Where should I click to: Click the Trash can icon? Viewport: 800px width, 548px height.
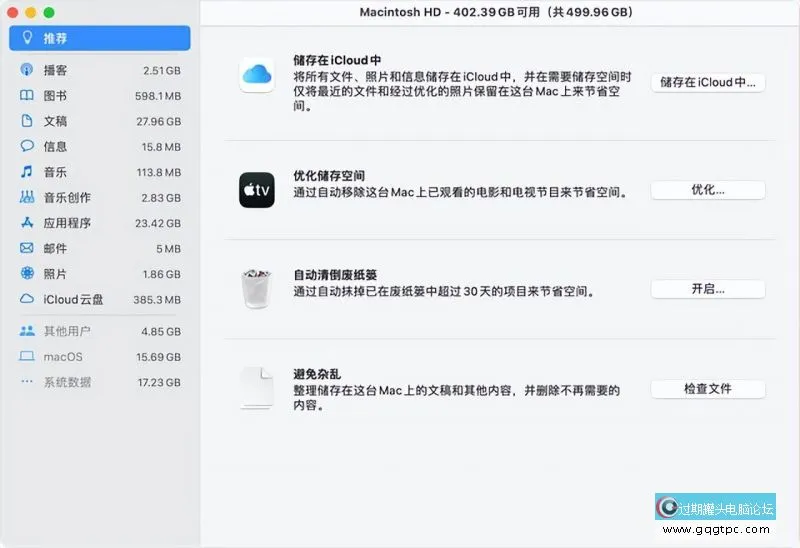click(x=256, y=289)
